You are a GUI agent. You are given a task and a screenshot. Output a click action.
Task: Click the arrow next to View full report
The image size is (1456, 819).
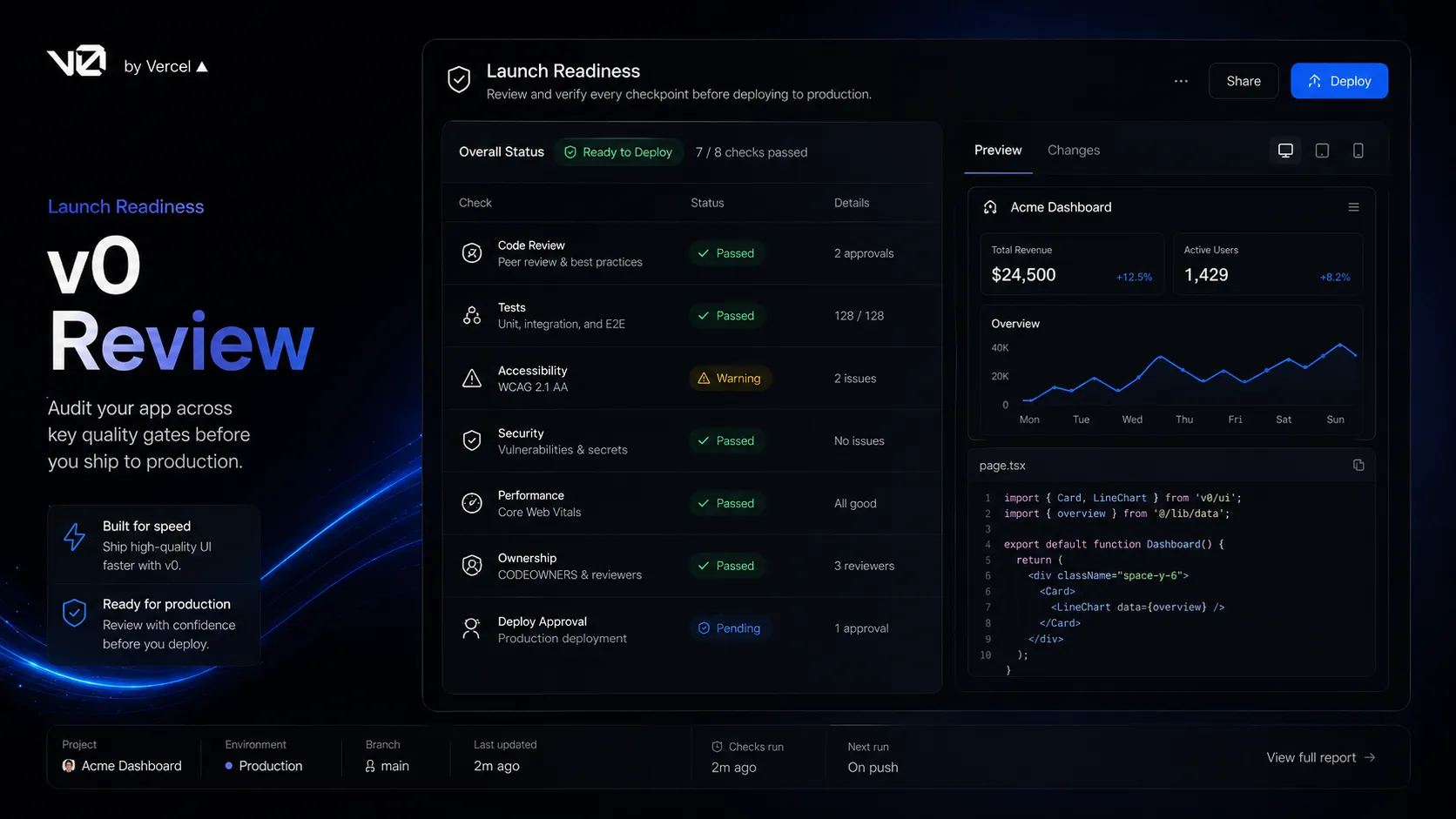pyautogui.click(x=1370, y=757)
